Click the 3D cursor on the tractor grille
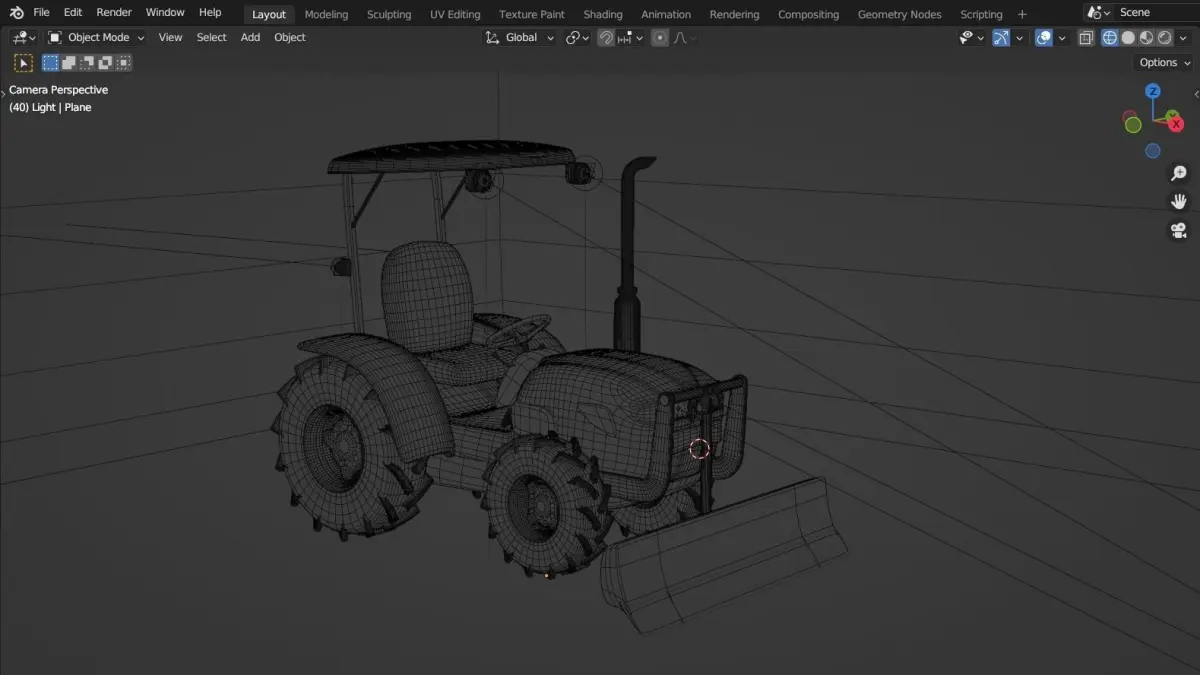 (699, 449)
